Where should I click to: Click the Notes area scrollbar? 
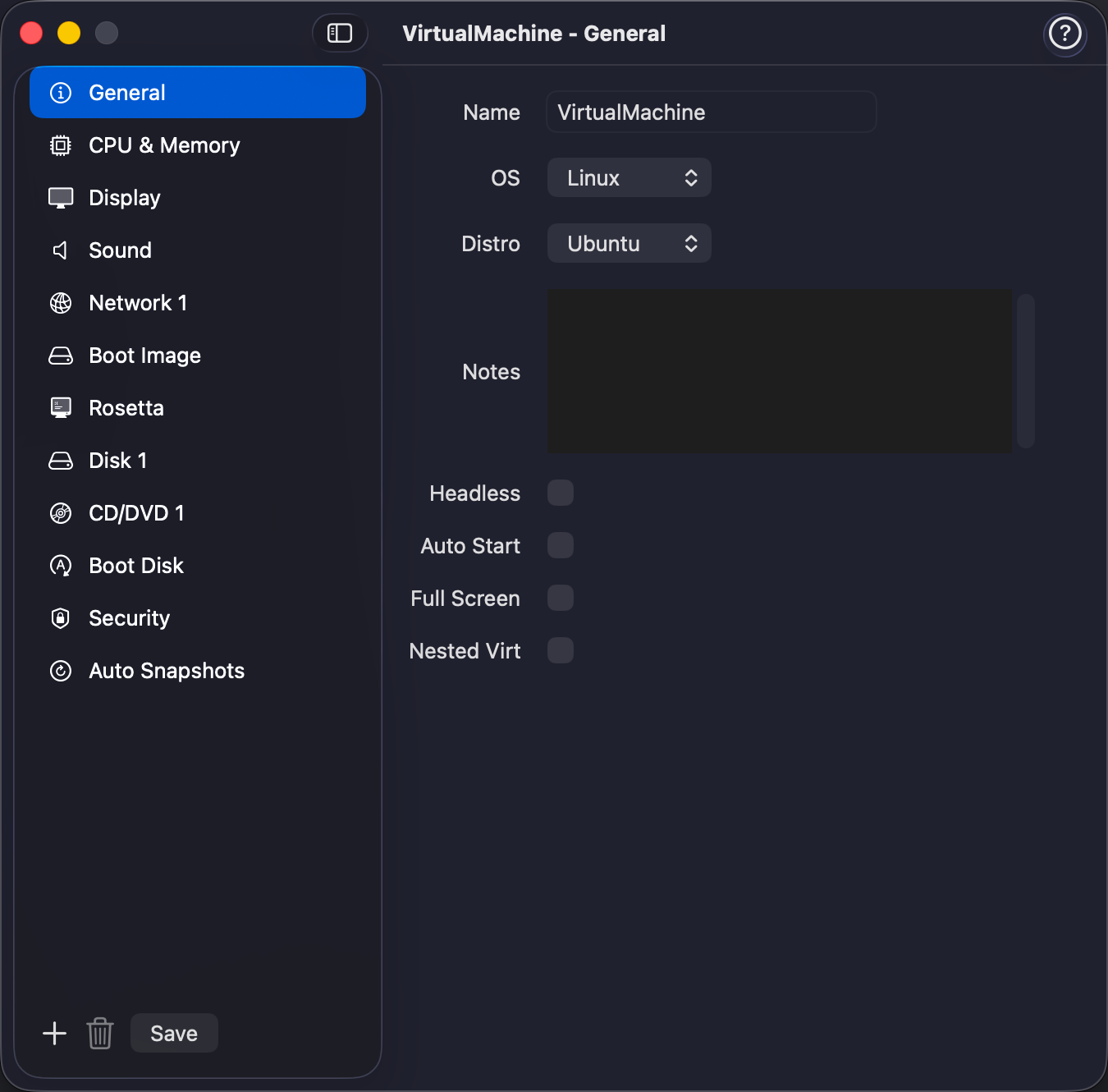tap(1025, 371)
